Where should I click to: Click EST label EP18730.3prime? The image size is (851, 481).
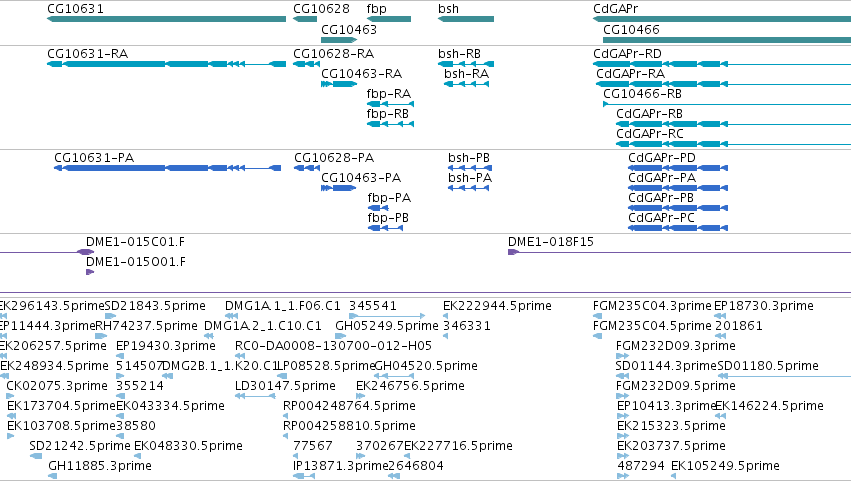click(x=764, y=306)
